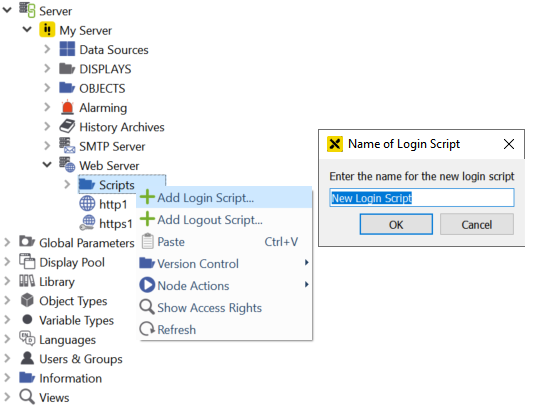Expand the Data Sources node

pos(47,49)
